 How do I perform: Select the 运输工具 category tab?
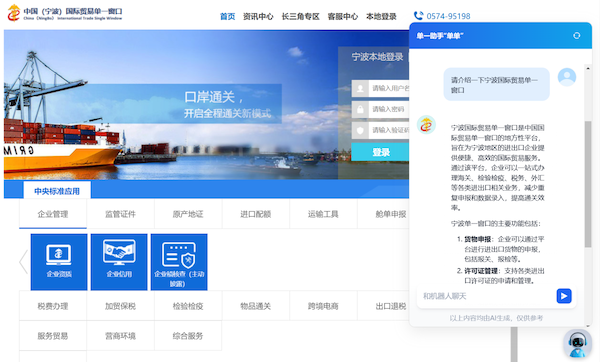coord(323,214)
